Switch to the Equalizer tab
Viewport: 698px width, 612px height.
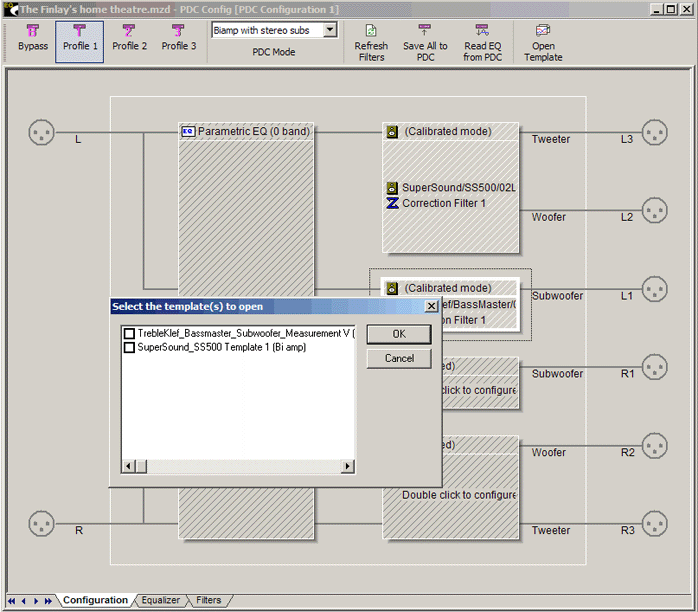coord(160,600)
